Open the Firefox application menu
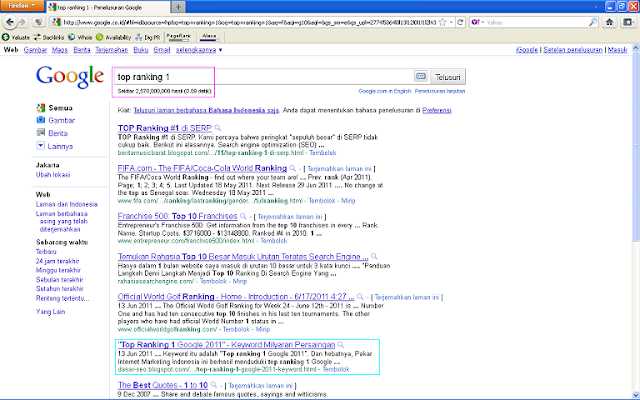The height and width of the screenshot is (400, 640). pyautogui.click(x=22, y=6)
